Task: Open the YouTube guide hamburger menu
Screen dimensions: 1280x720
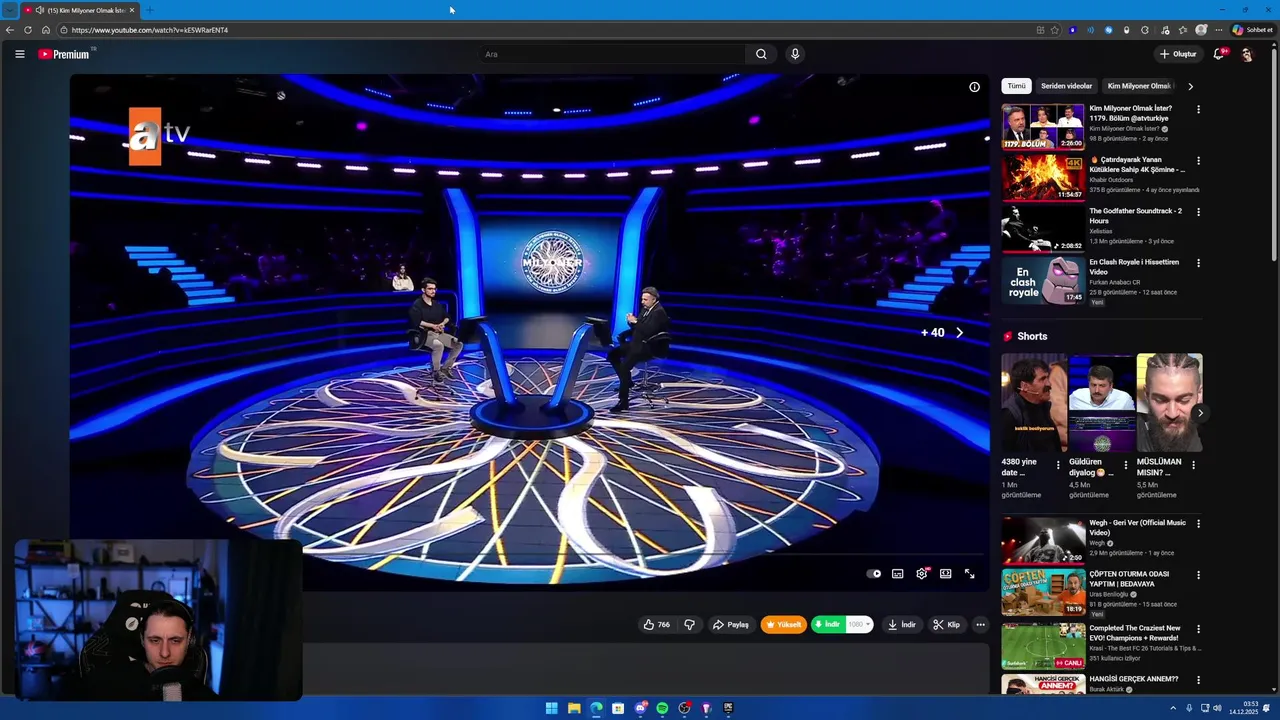Action: tap(19, 54)
